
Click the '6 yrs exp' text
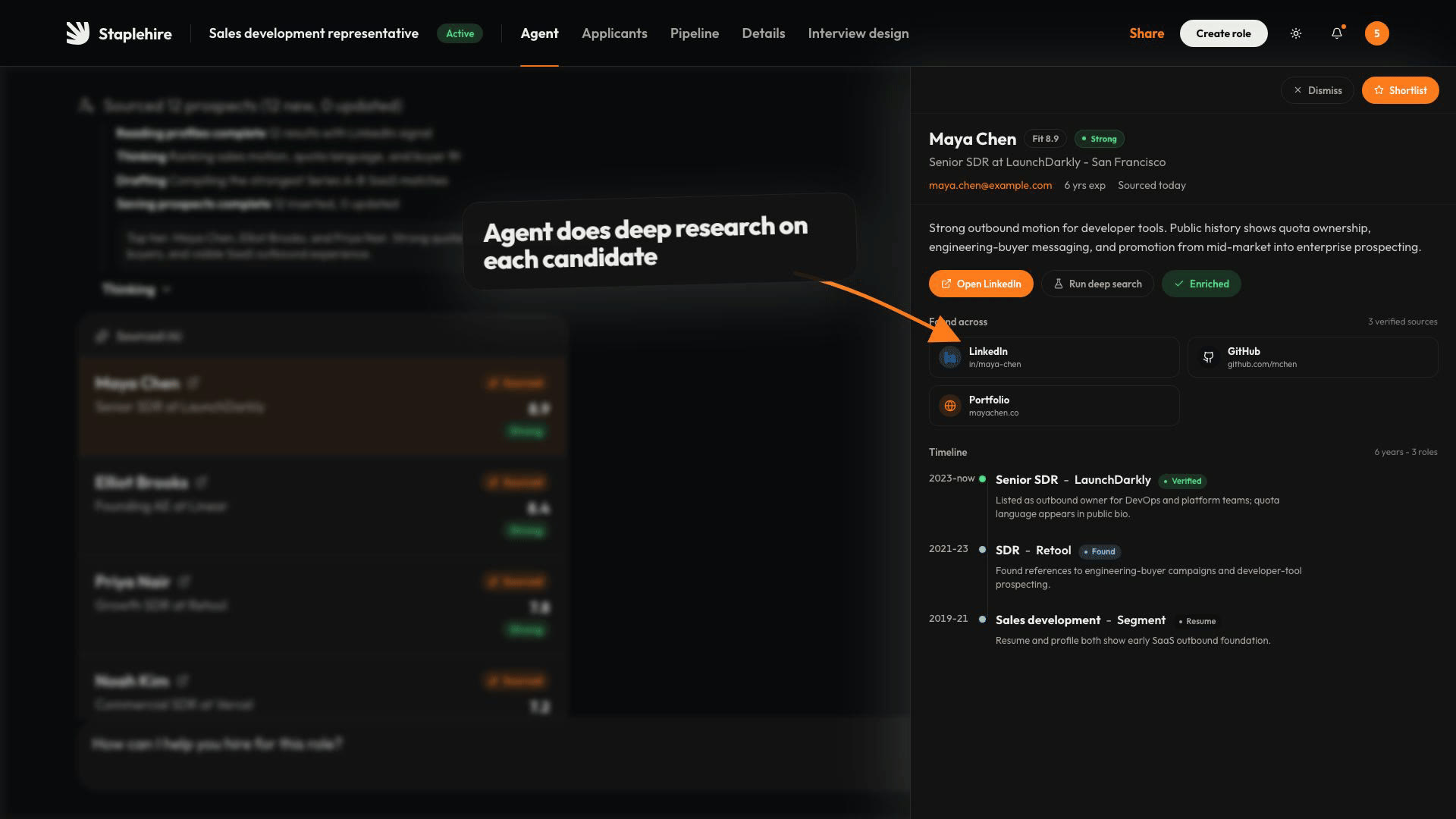coord(1084,185)
